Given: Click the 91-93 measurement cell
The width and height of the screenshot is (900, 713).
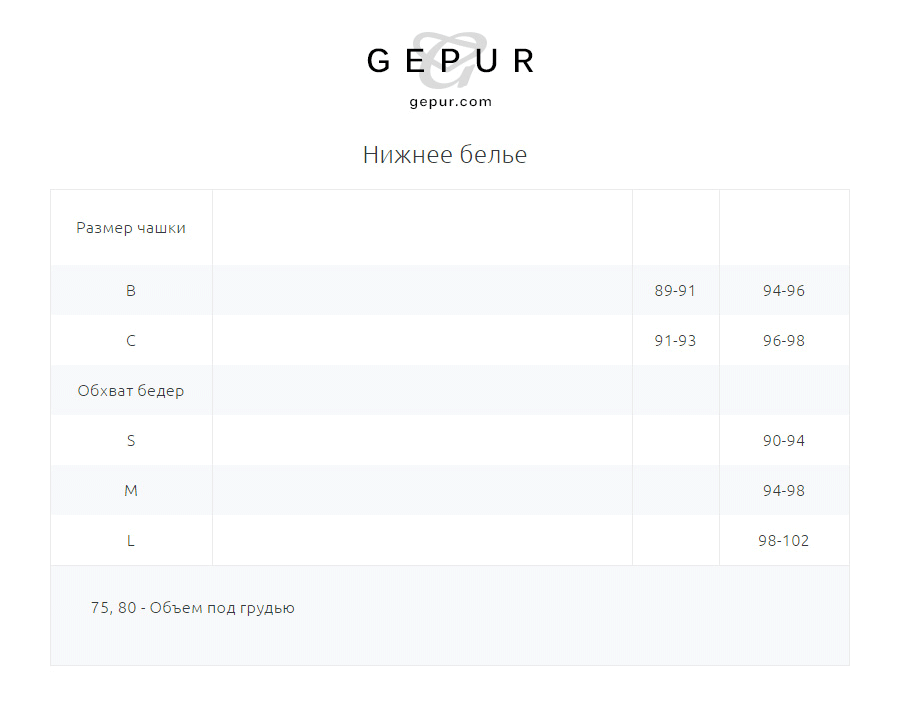Looking at the screenshot, I should pyautogui.click(x=675, y=341).
